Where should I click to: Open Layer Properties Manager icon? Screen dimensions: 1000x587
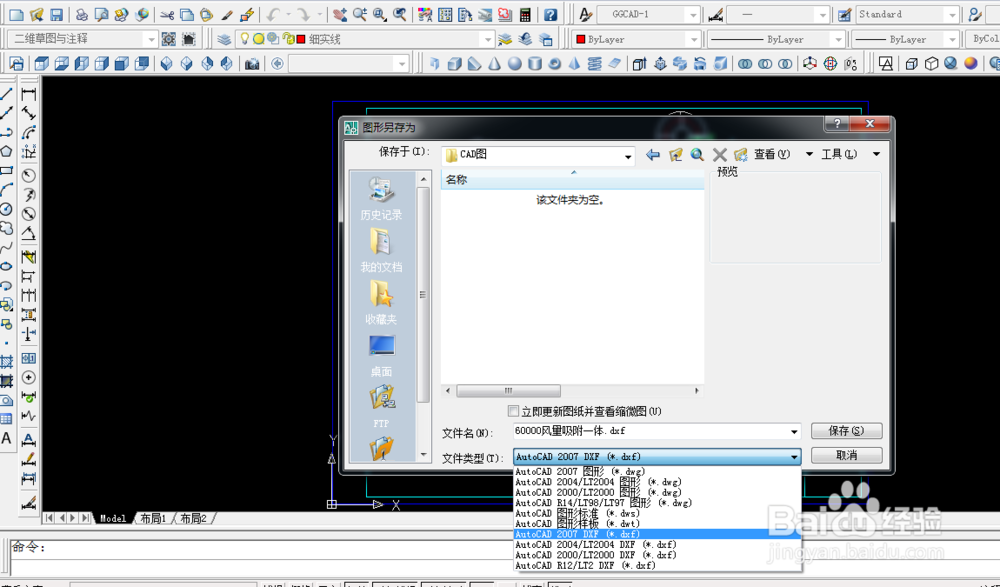pyautogui.click(x=224, y=39)
